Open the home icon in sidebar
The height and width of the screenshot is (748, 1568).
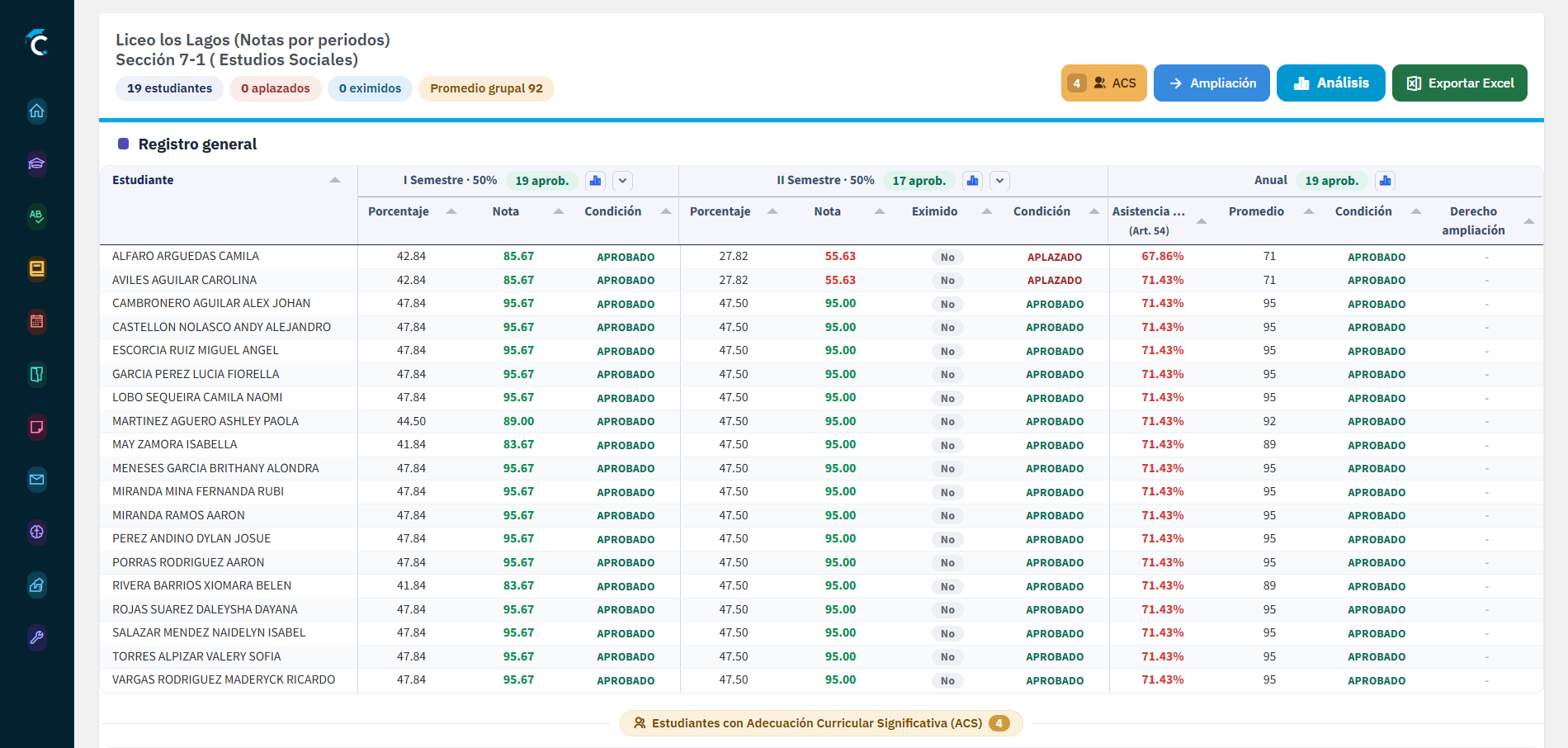[x=36, y=111]
